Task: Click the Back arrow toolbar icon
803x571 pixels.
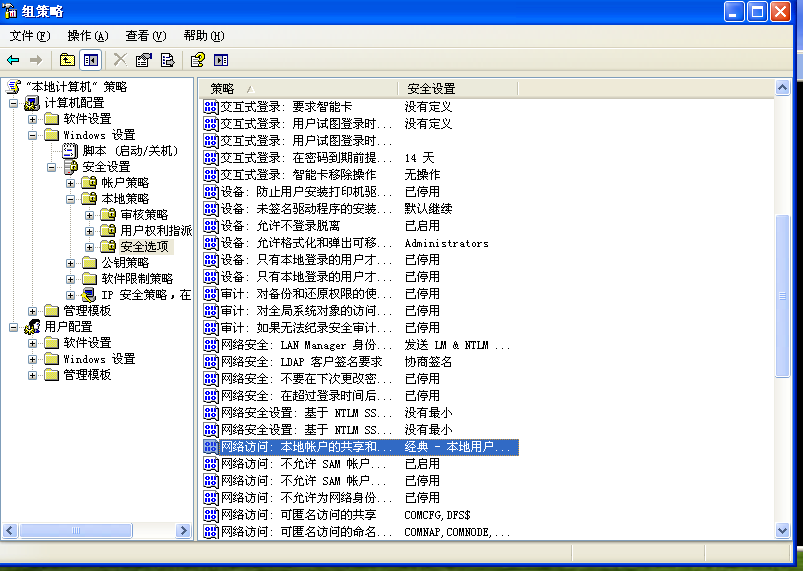Action: click(13, 60)
